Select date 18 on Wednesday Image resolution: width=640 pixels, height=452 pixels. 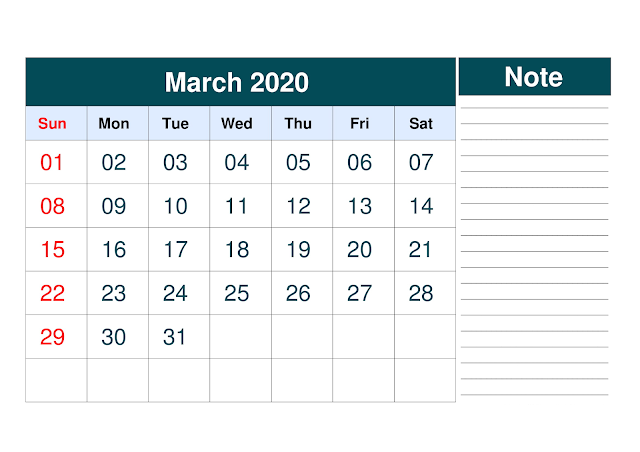tap(237, 250)
